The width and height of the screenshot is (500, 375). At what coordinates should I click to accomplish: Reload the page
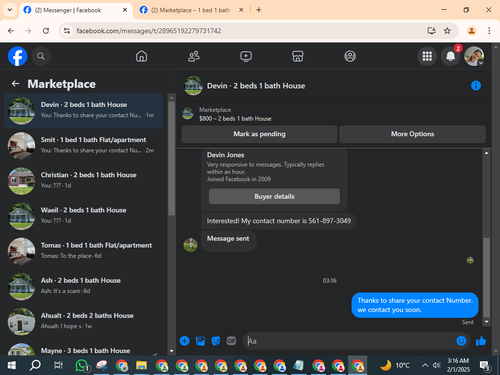click(46, 31)
